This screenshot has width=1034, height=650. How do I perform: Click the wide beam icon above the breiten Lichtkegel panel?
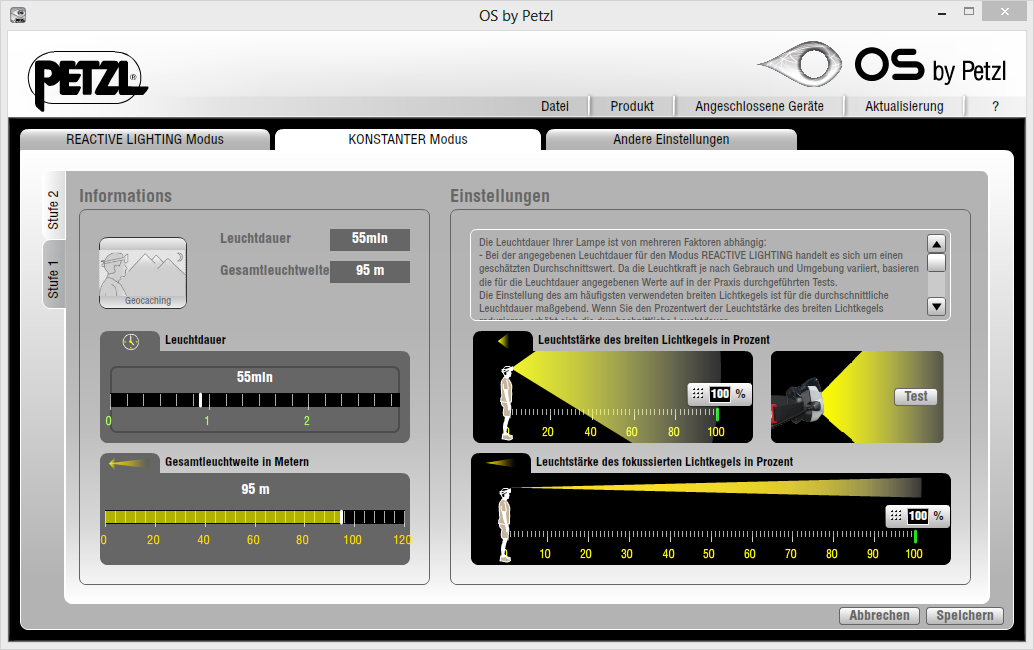(503, 341)
